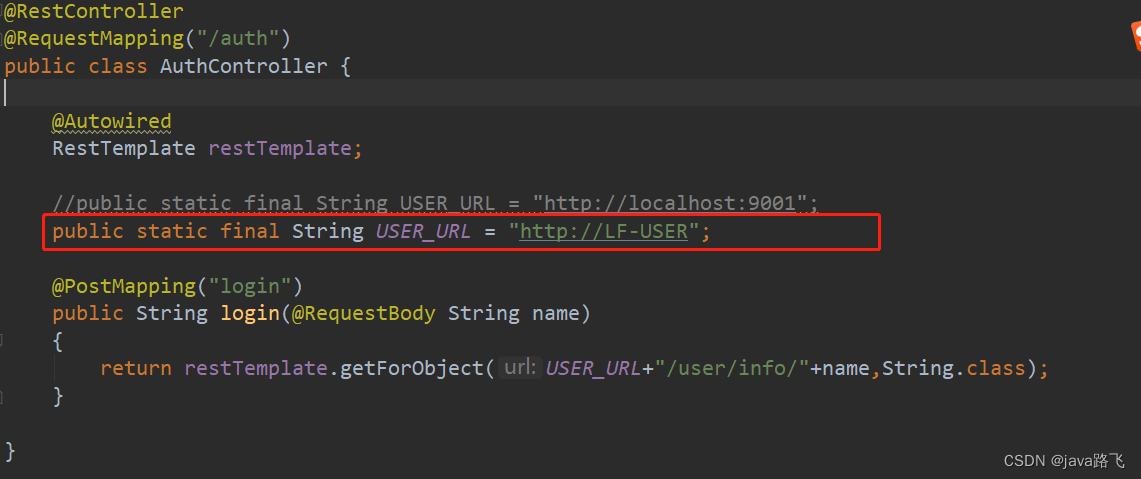Screen dimensions: 1141x479
Task: Click the @Autowired annotation
Action: pyautogui.click(x=111, y=121)
